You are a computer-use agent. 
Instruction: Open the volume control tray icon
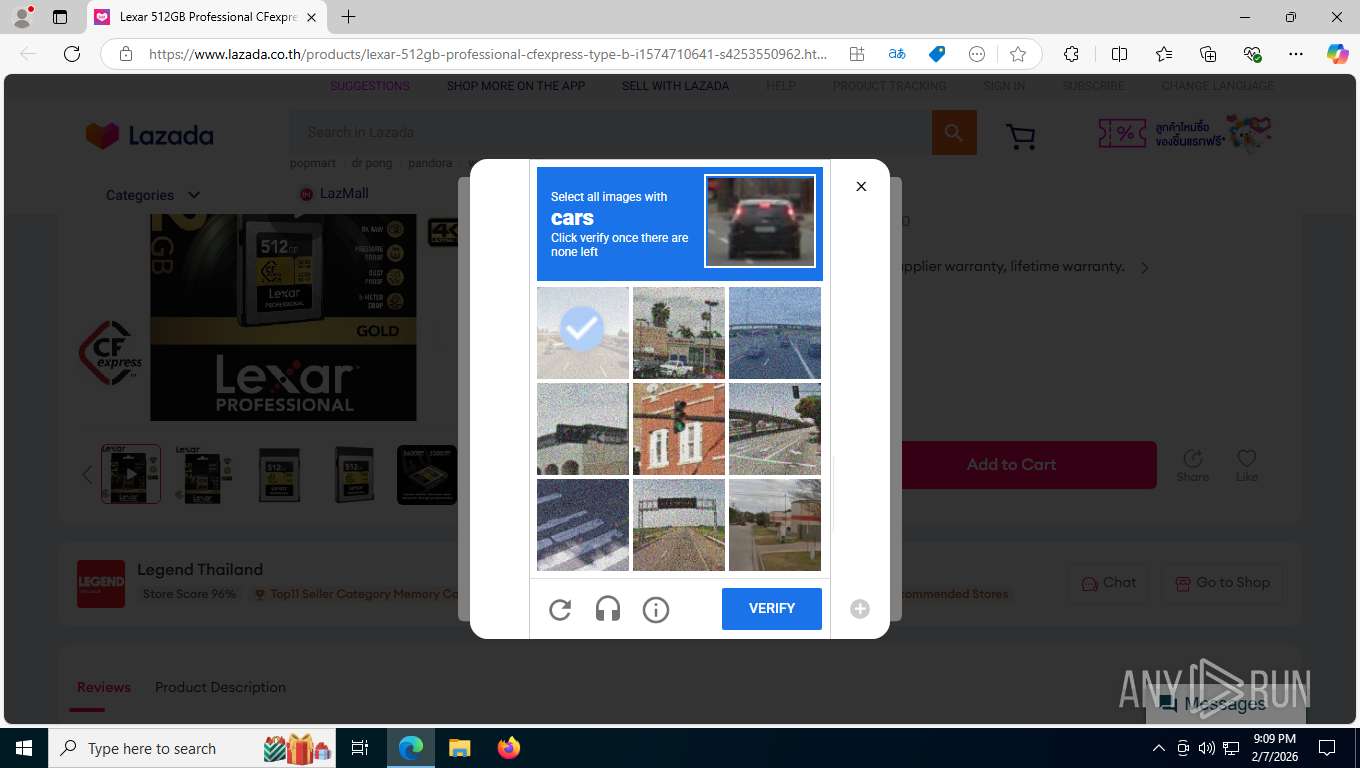(x=1206, y=748)
